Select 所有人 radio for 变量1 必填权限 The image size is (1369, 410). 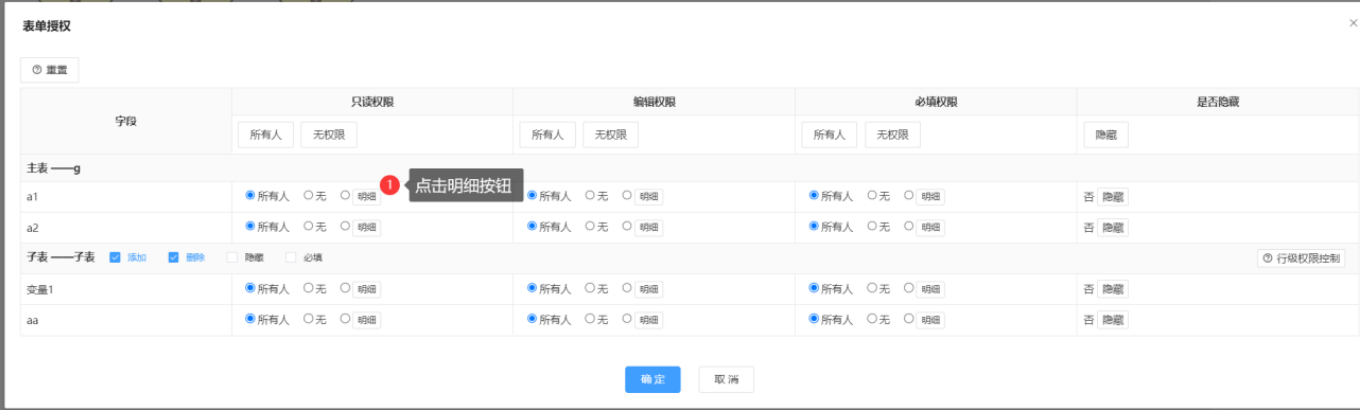(814, 288)
